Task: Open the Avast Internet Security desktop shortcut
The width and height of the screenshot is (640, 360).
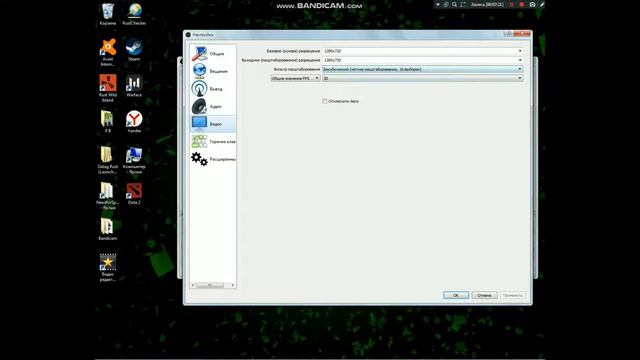Action: point(108,52)
